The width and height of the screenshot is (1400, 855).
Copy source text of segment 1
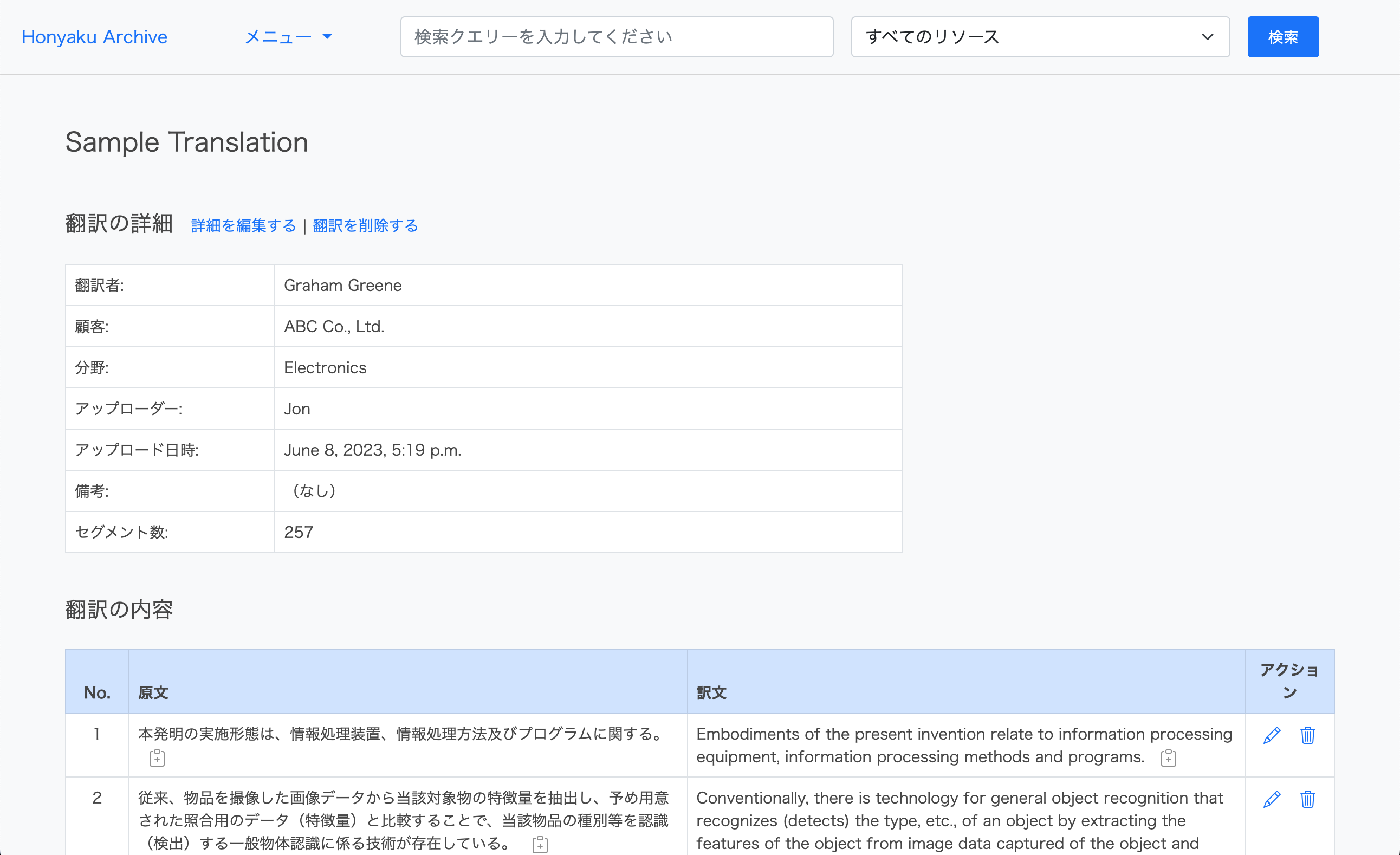(157, 758)
